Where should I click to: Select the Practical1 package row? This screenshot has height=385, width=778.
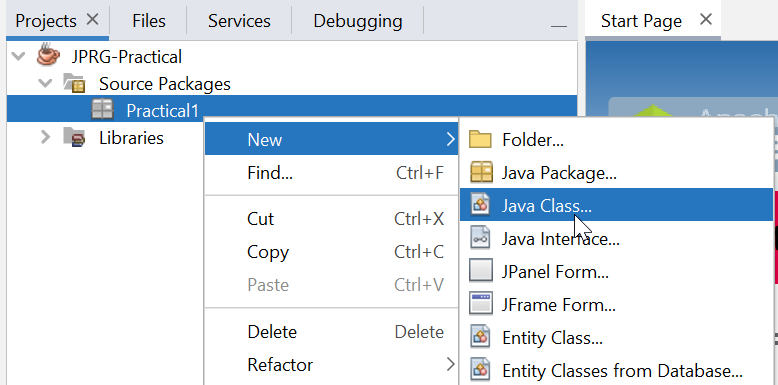(x=292, y=109)
